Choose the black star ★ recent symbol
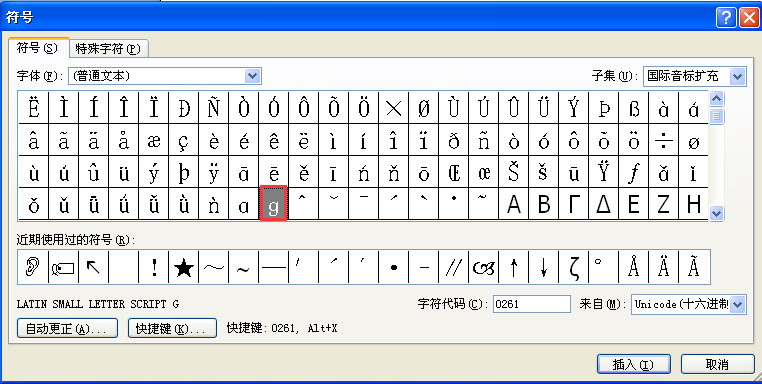 pos(184,267)
